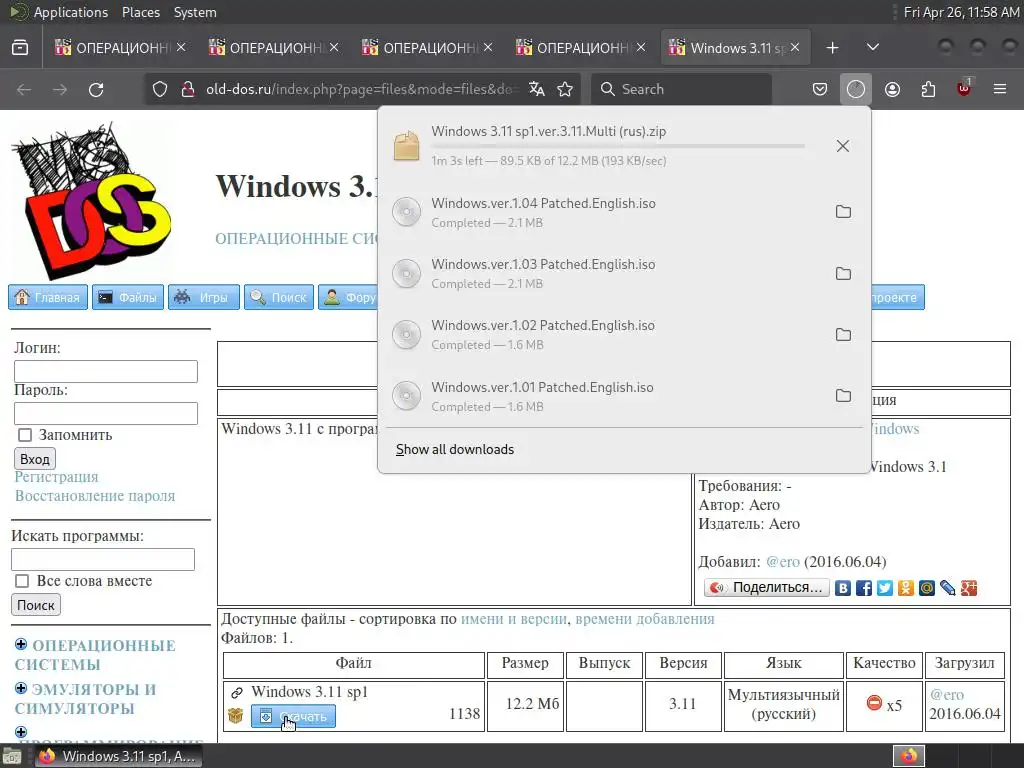The image size is (1024, 768).
Task: Open the Регистрация link
Action: [56, 477]
